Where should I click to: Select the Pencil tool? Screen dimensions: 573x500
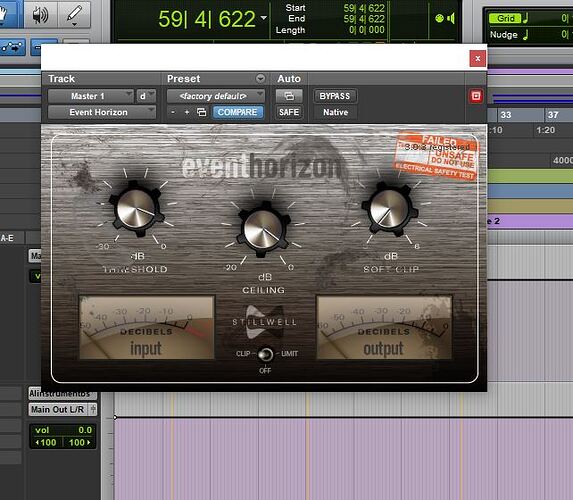coord(74,14)
